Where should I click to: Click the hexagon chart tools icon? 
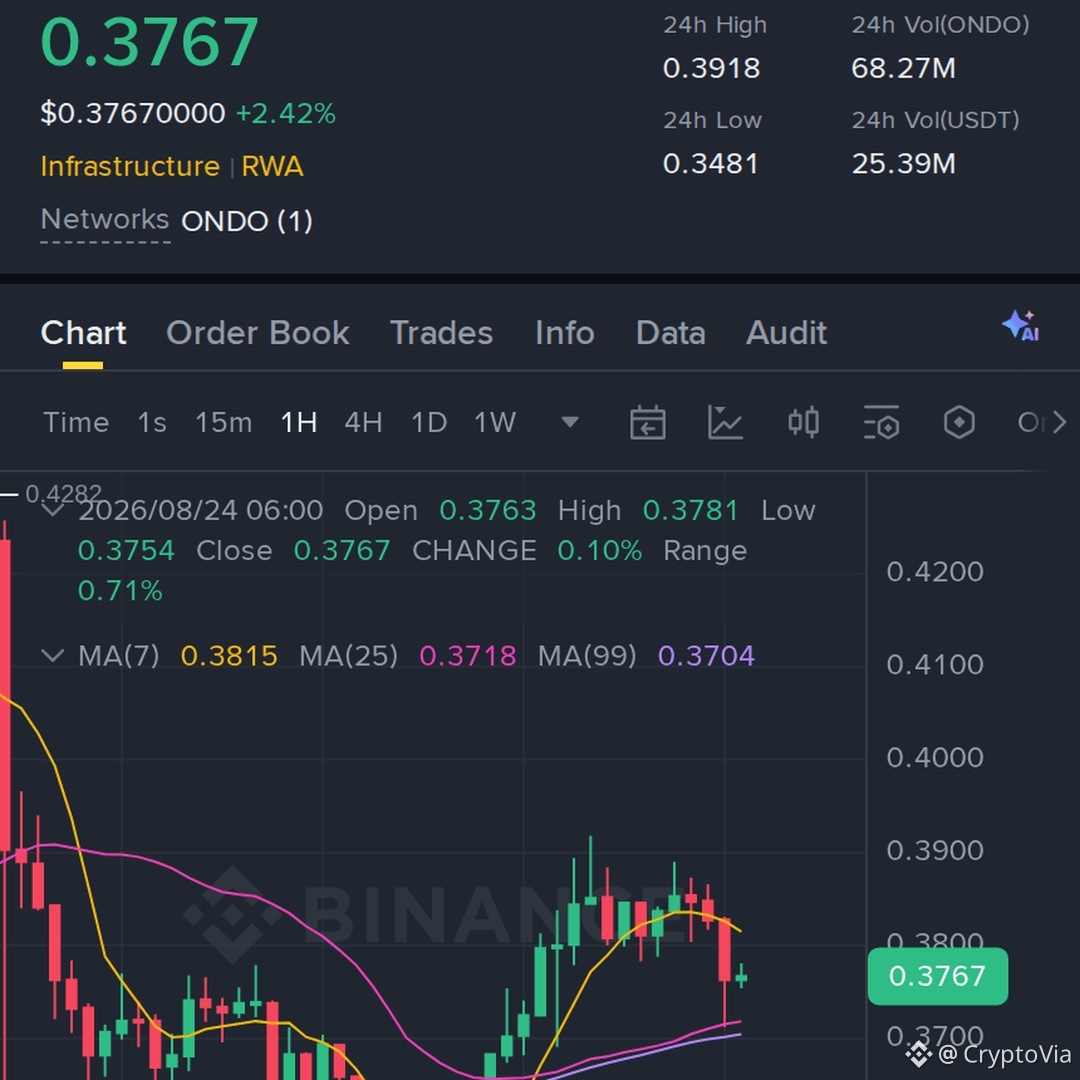959,422
